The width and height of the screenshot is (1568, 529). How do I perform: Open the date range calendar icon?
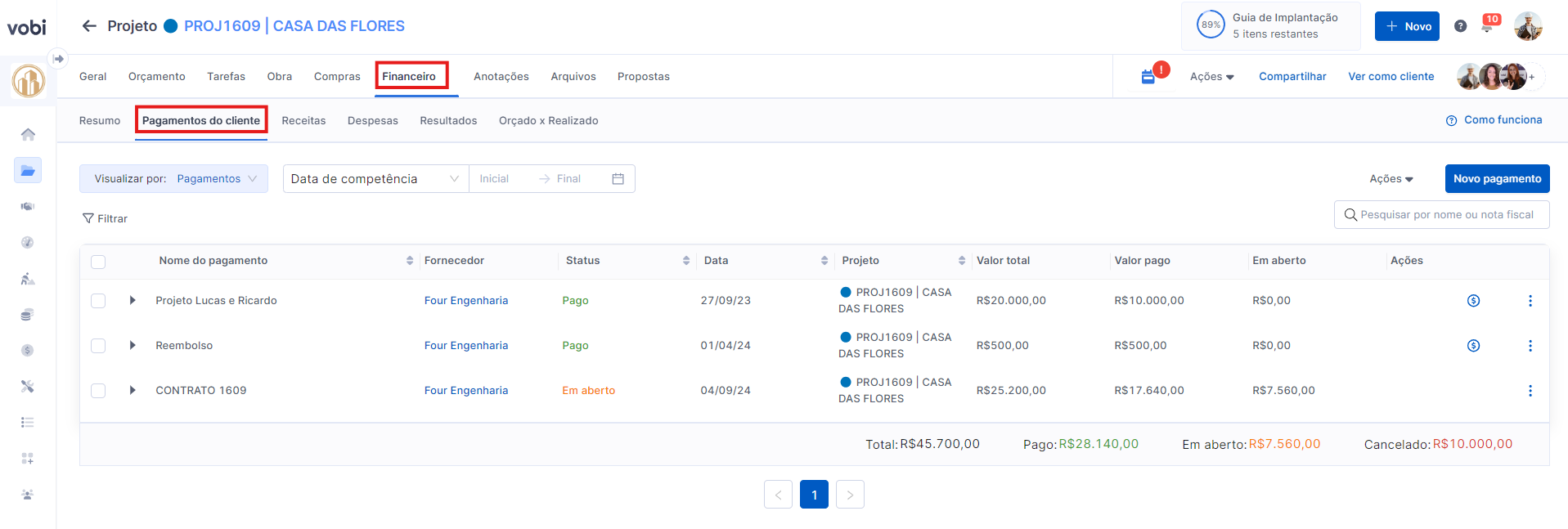618,179
